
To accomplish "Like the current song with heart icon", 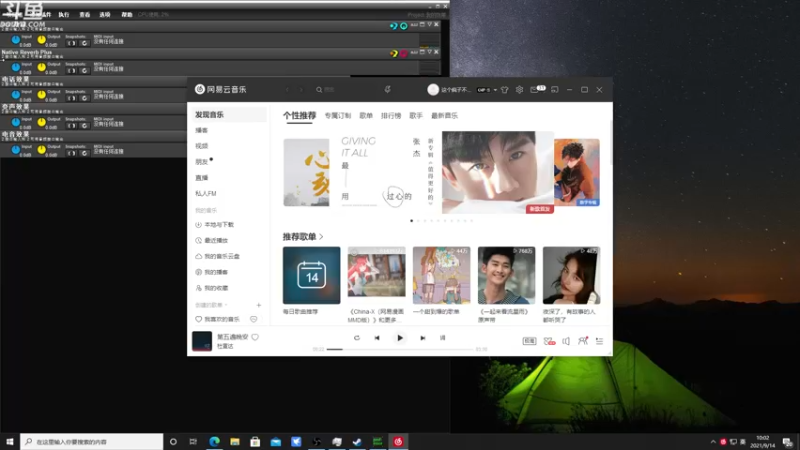I will pos(255,337).
